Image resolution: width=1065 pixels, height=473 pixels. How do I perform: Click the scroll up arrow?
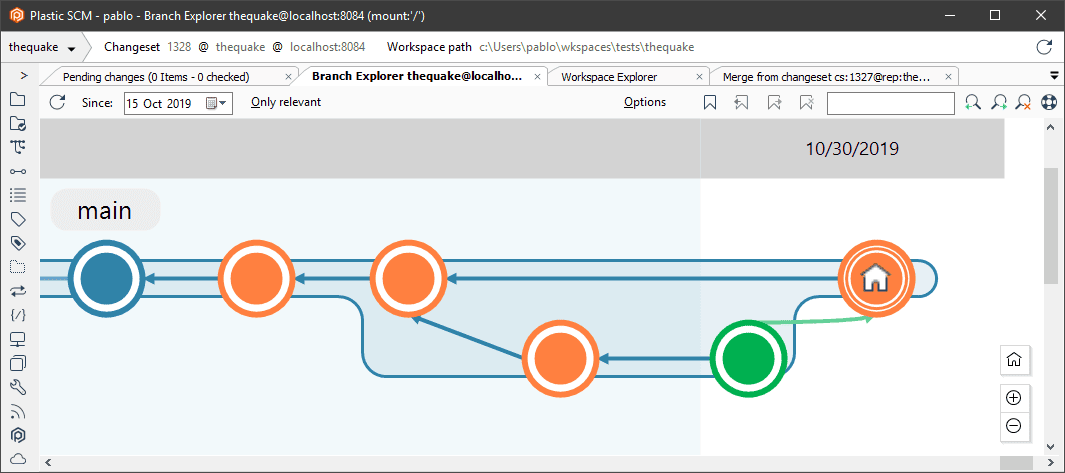pyautogui.click(x=1051, y=127)
